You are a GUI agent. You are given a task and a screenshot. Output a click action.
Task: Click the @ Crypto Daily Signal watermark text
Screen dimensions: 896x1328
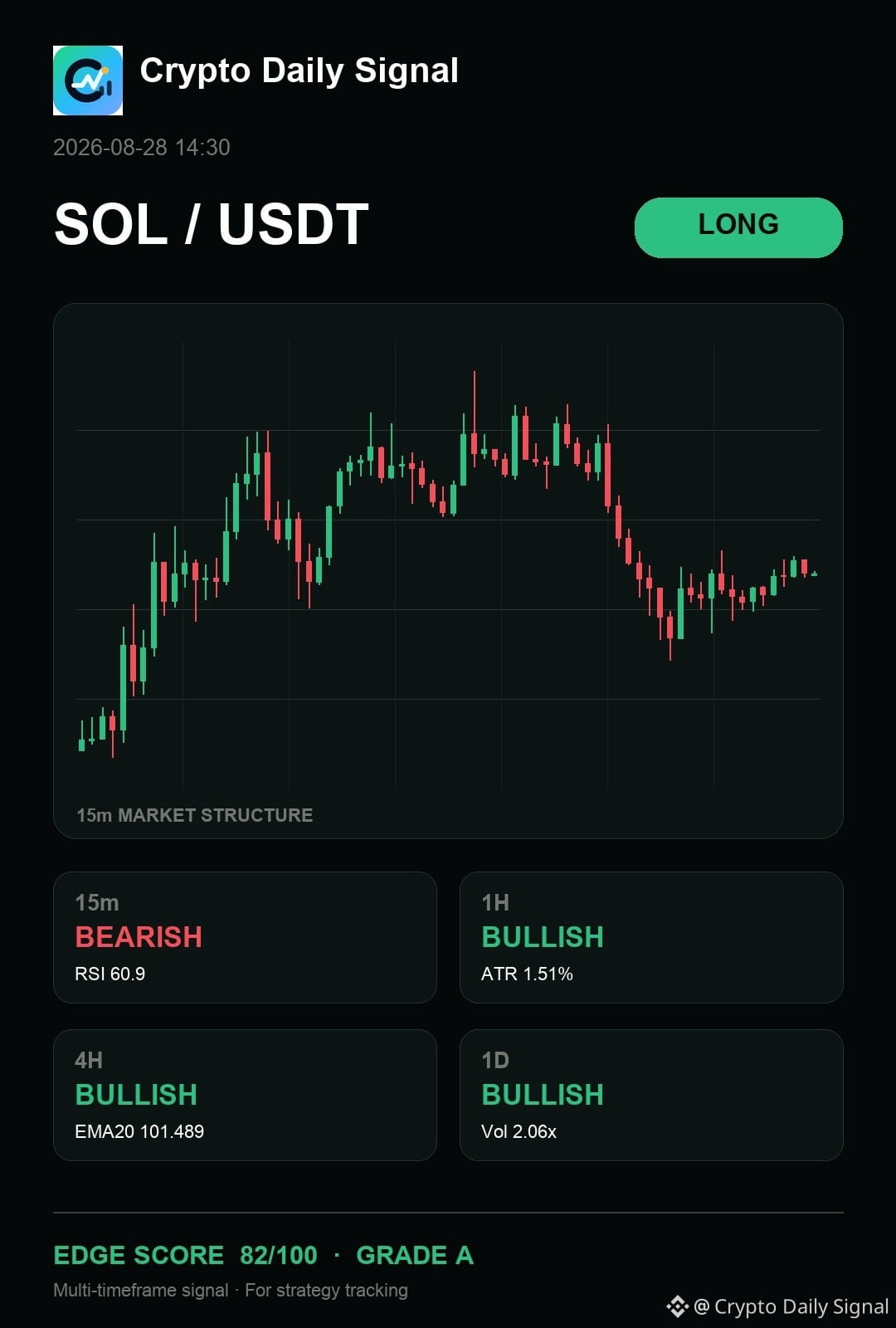[791, 1306]
